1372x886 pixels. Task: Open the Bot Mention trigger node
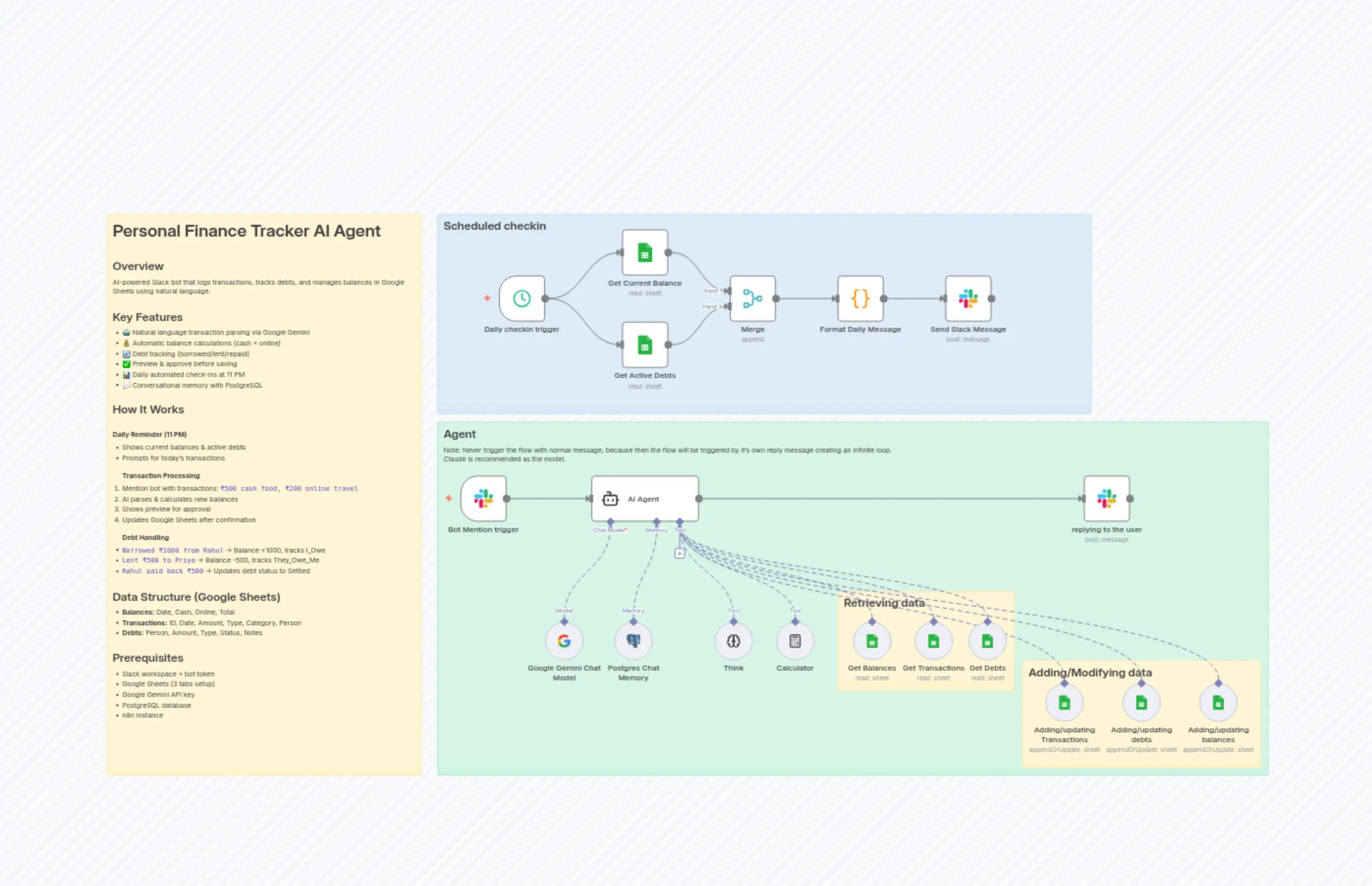(x=482, y=499)
